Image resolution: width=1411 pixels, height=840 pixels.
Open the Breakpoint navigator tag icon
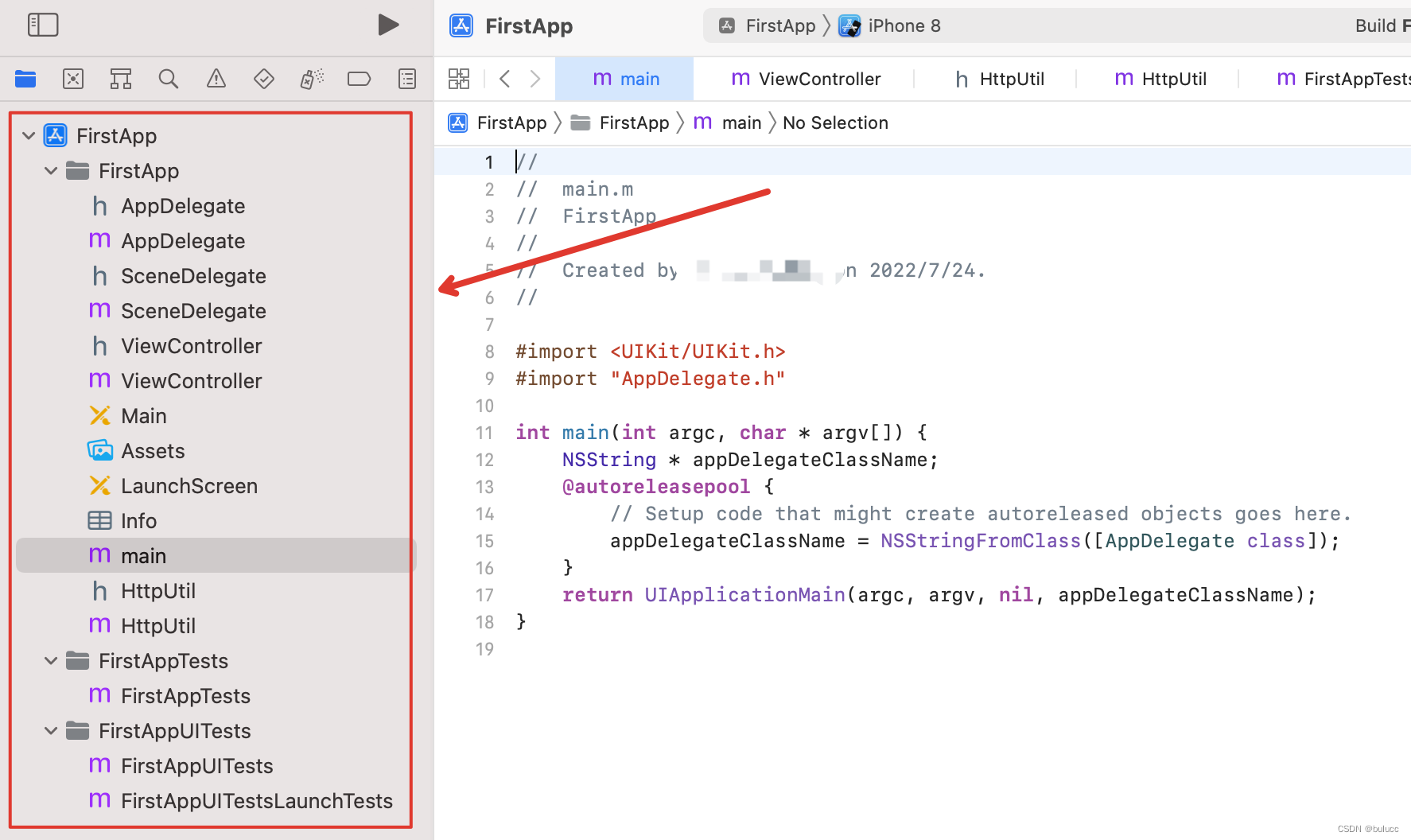[x=359, y=79]
